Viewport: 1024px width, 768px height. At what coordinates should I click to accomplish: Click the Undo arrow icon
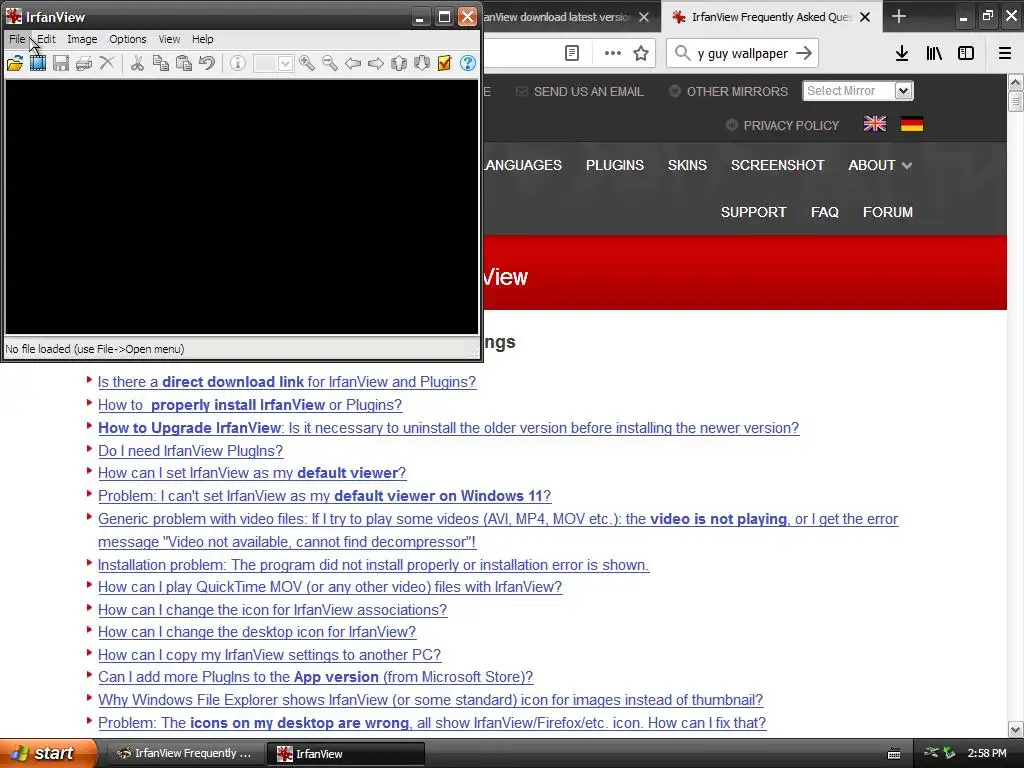coord(207,63)
